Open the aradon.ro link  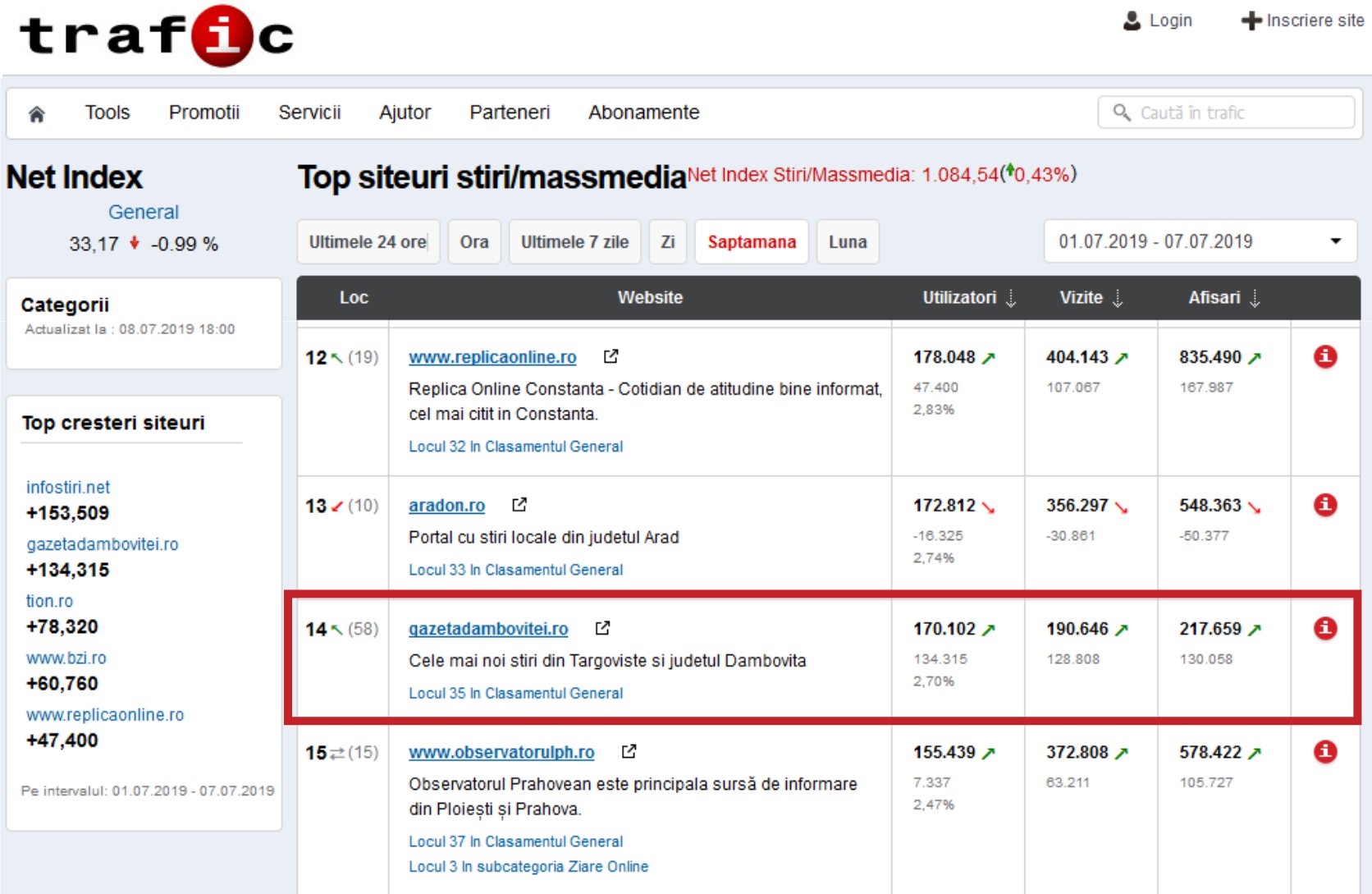(x=446, y=506)
